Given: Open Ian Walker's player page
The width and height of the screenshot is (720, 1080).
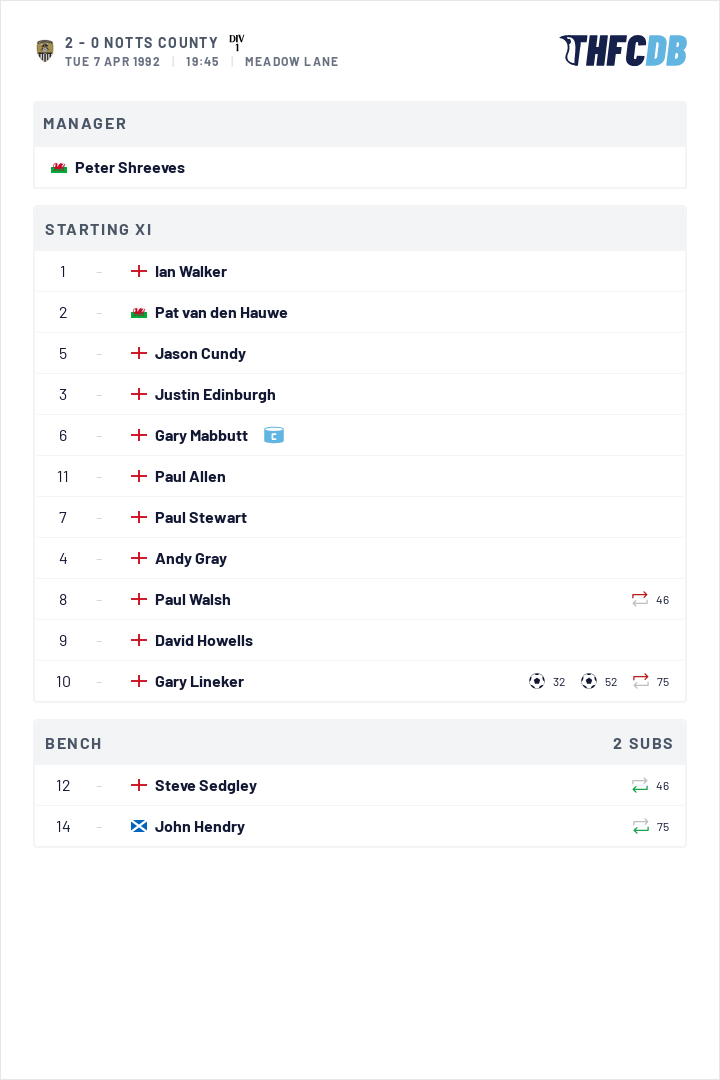Looking at the screenshot, I should click(x=191, y=271).
